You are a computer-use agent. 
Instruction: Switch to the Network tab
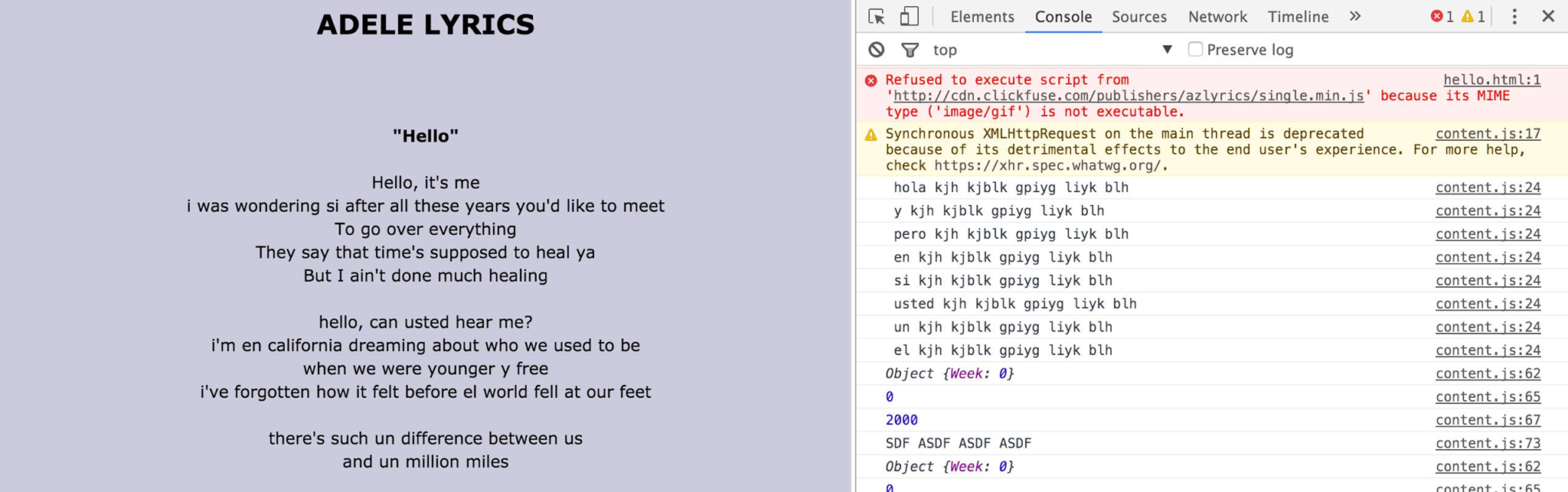1217,17
